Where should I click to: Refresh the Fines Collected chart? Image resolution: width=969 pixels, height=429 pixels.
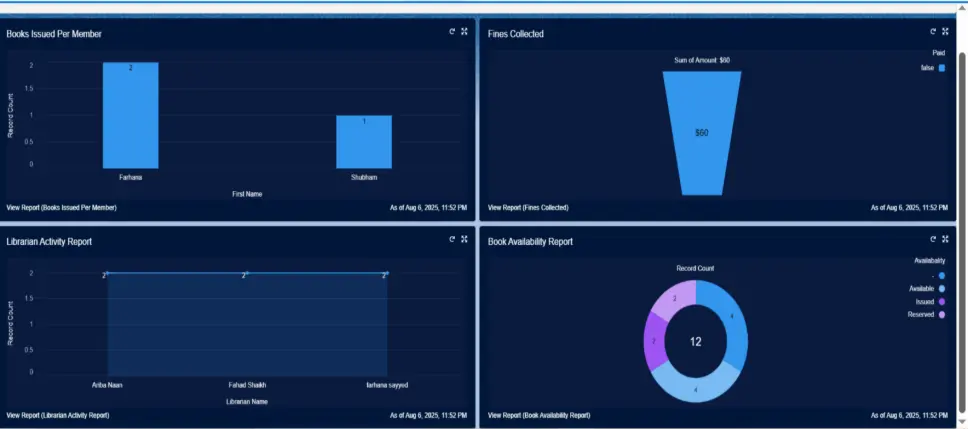(933, 32)
